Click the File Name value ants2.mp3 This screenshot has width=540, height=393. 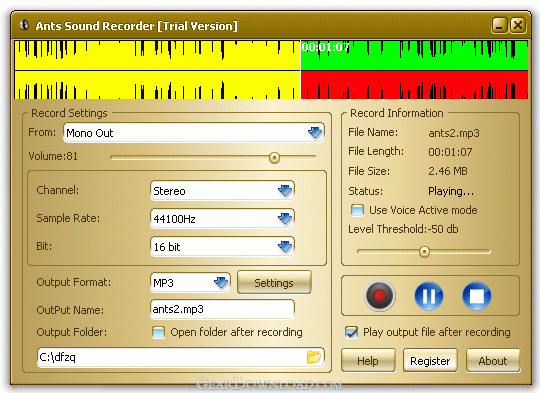[x=454, y=133]
